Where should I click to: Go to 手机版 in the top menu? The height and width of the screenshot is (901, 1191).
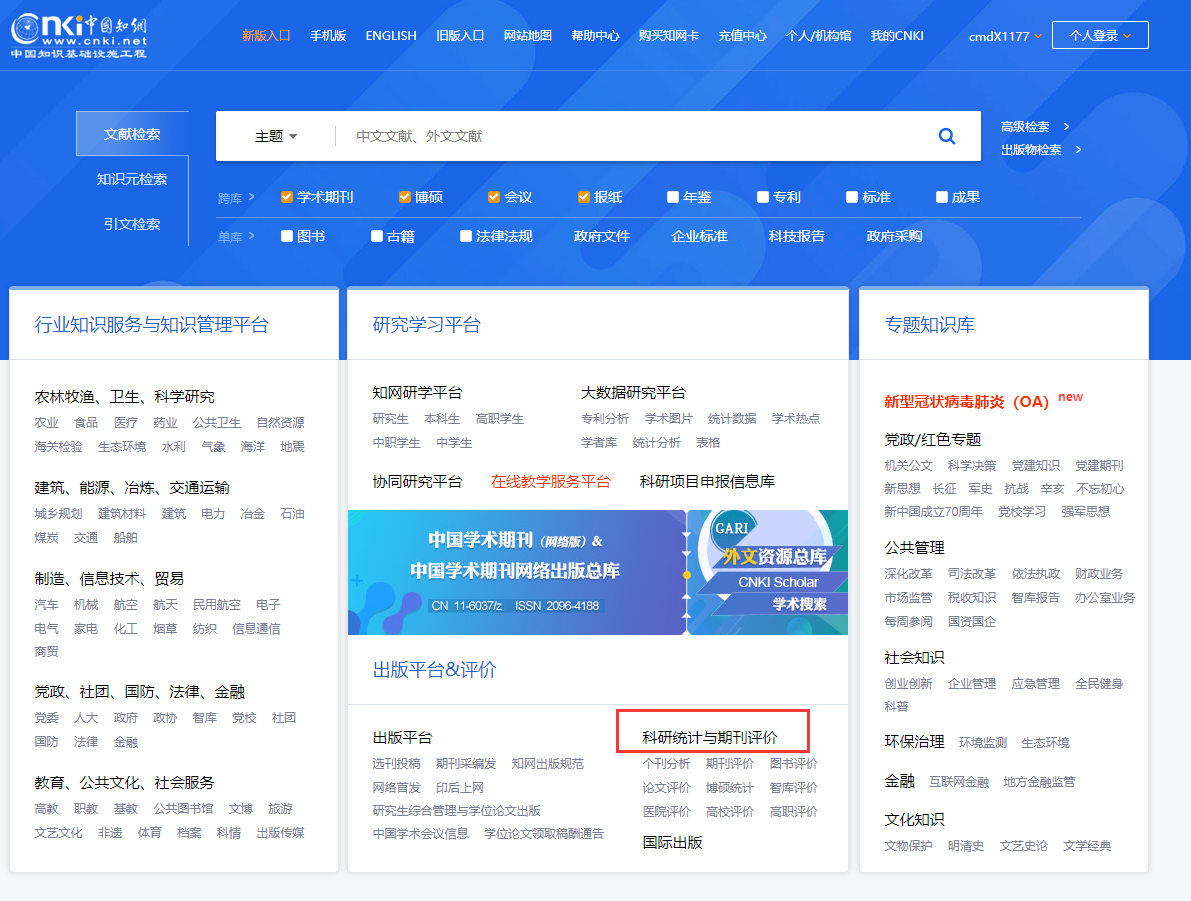tap(328, 36)
